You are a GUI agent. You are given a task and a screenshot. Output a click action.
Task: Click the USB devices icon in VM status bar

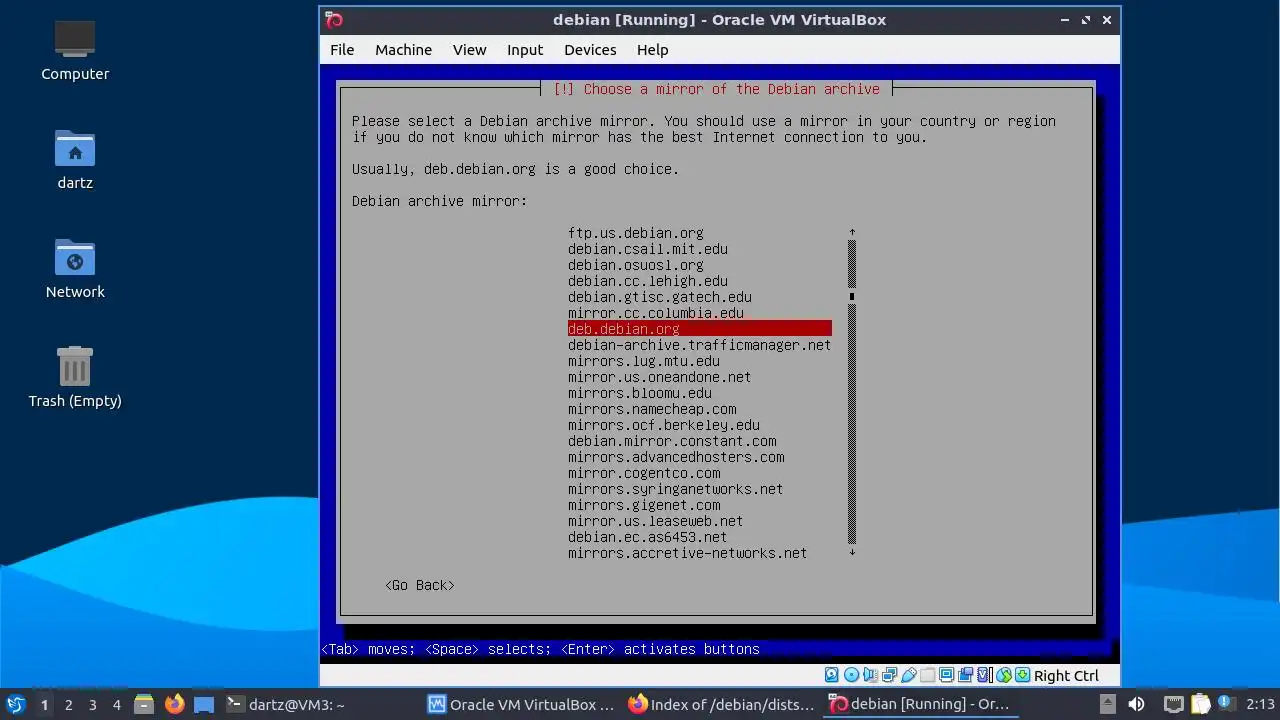click(x=908, y=676)
